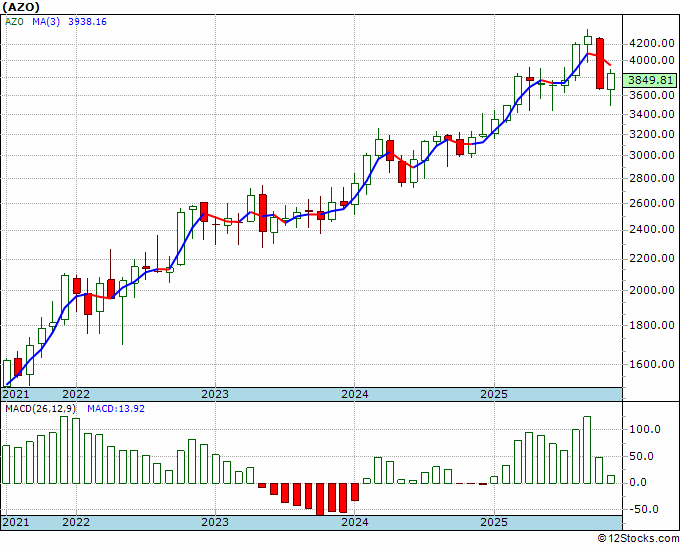Click the 2600.00 price axis label
Image resolution: width=680 pixels, height=546 pixels.
(651, 203)
